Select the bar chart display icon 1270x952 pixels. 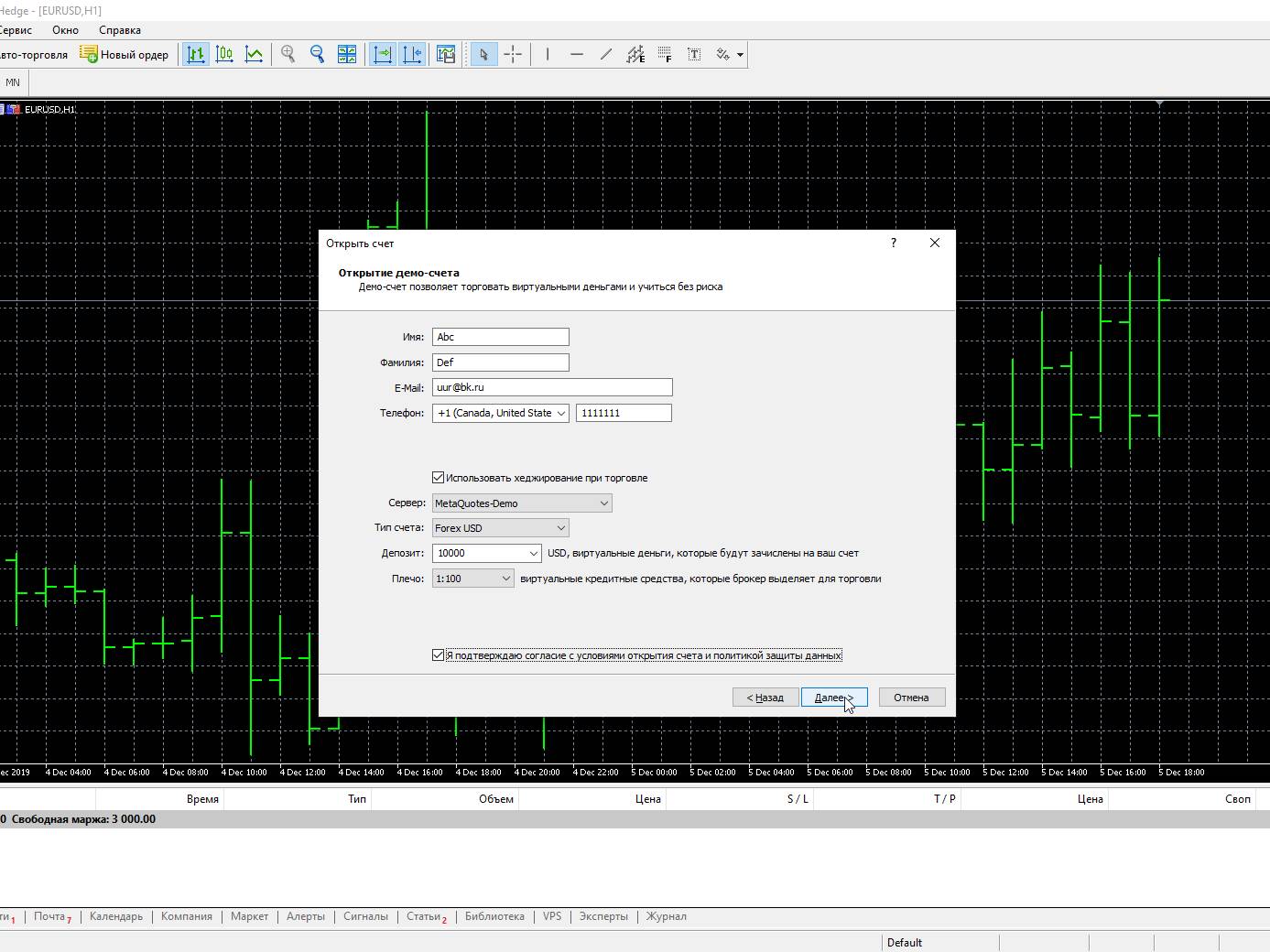click(x=195, y=55)
